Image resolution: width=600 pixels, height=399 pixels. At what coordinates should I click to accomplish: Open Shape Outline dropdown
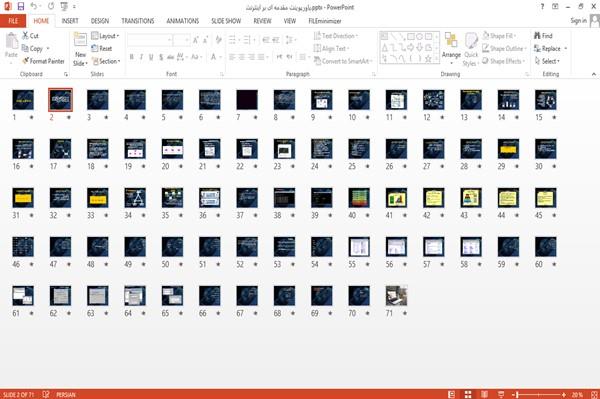504,48
